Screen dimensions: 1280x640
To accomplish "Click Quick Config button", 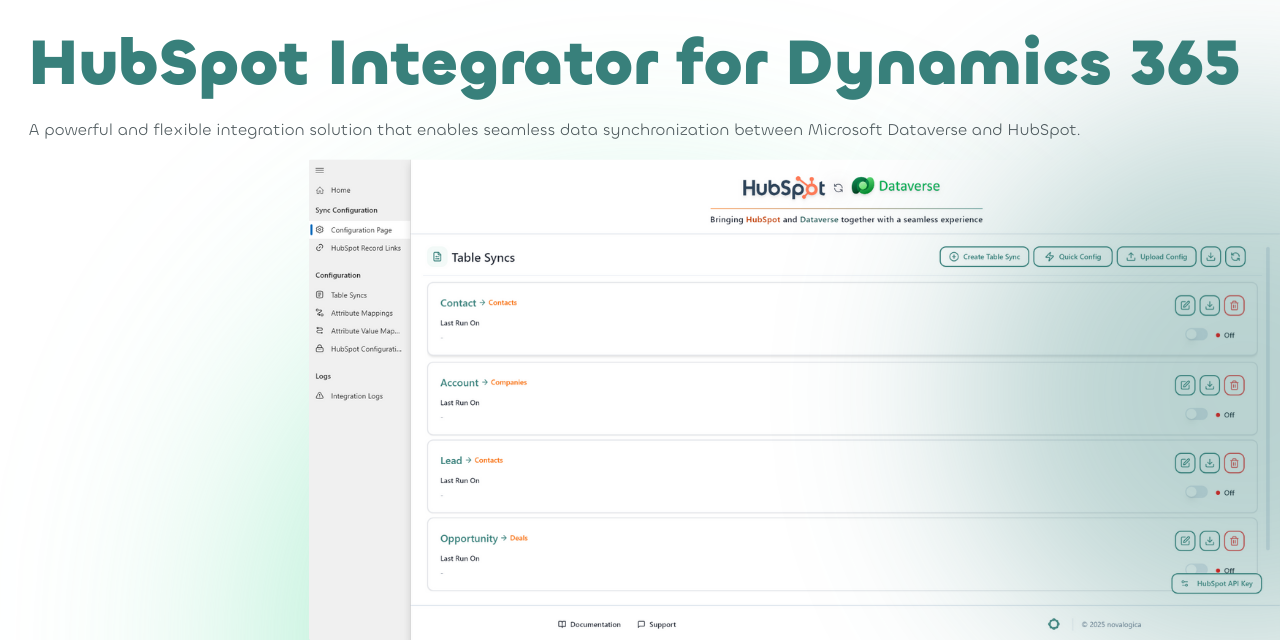I will [1073, 257].
